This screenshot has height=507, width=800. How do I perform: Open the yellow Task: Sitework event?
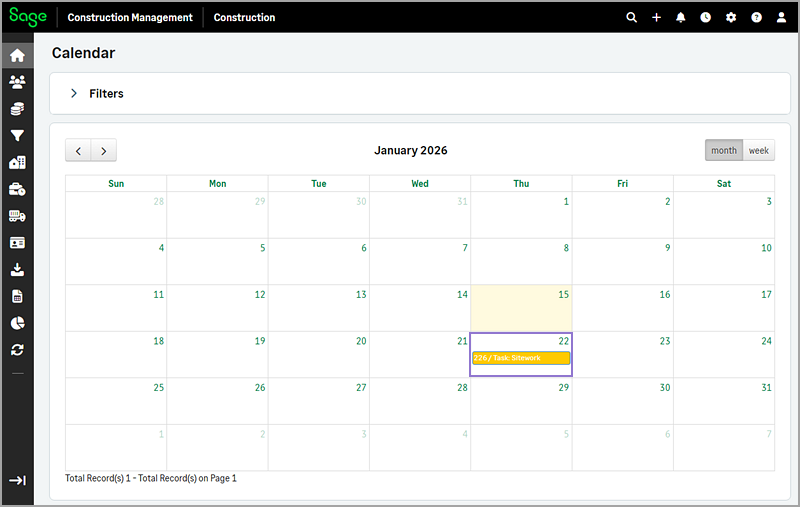click(520, 358)
